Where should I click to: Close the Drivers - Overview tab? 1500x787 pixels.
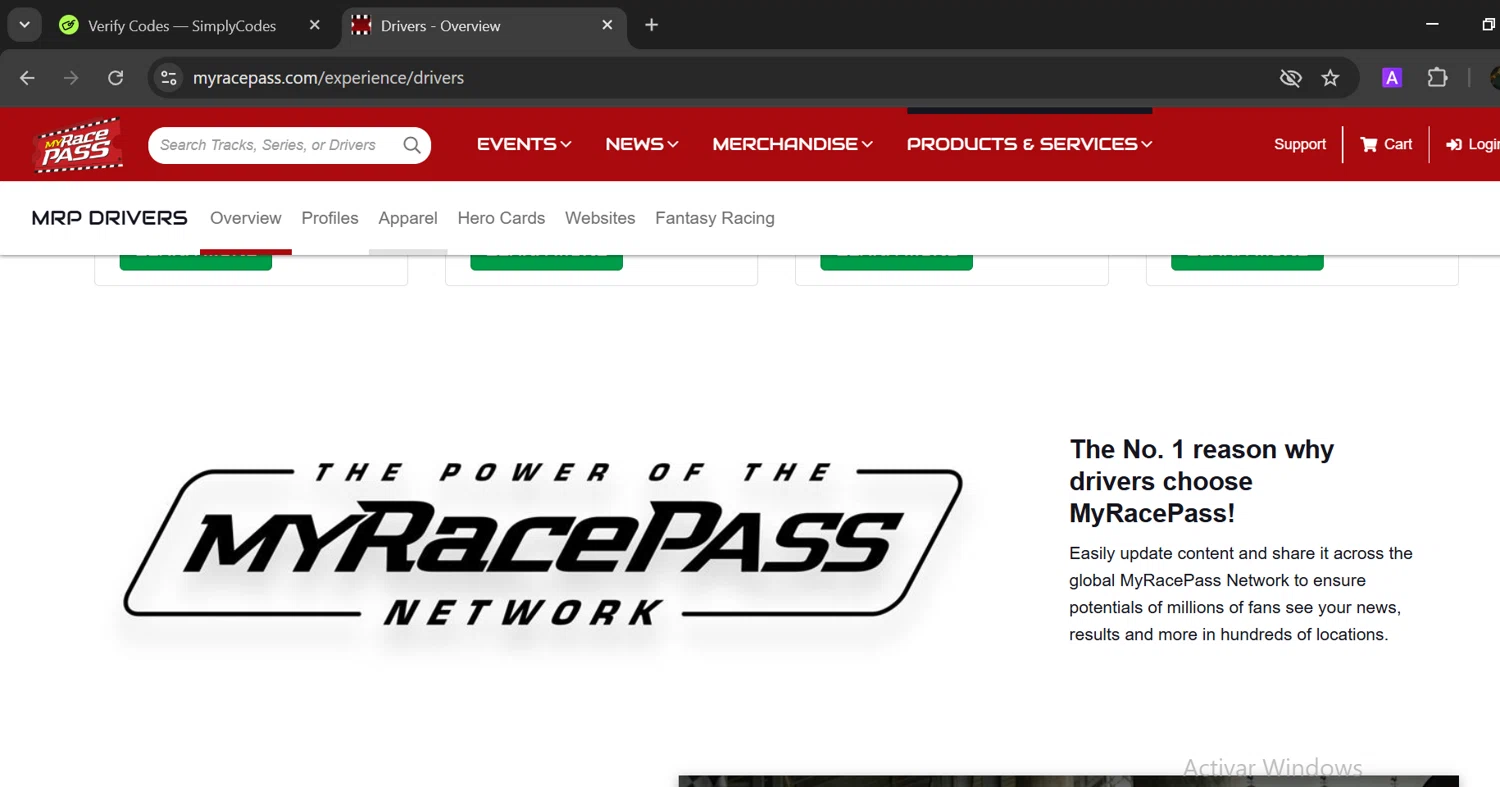607,25
